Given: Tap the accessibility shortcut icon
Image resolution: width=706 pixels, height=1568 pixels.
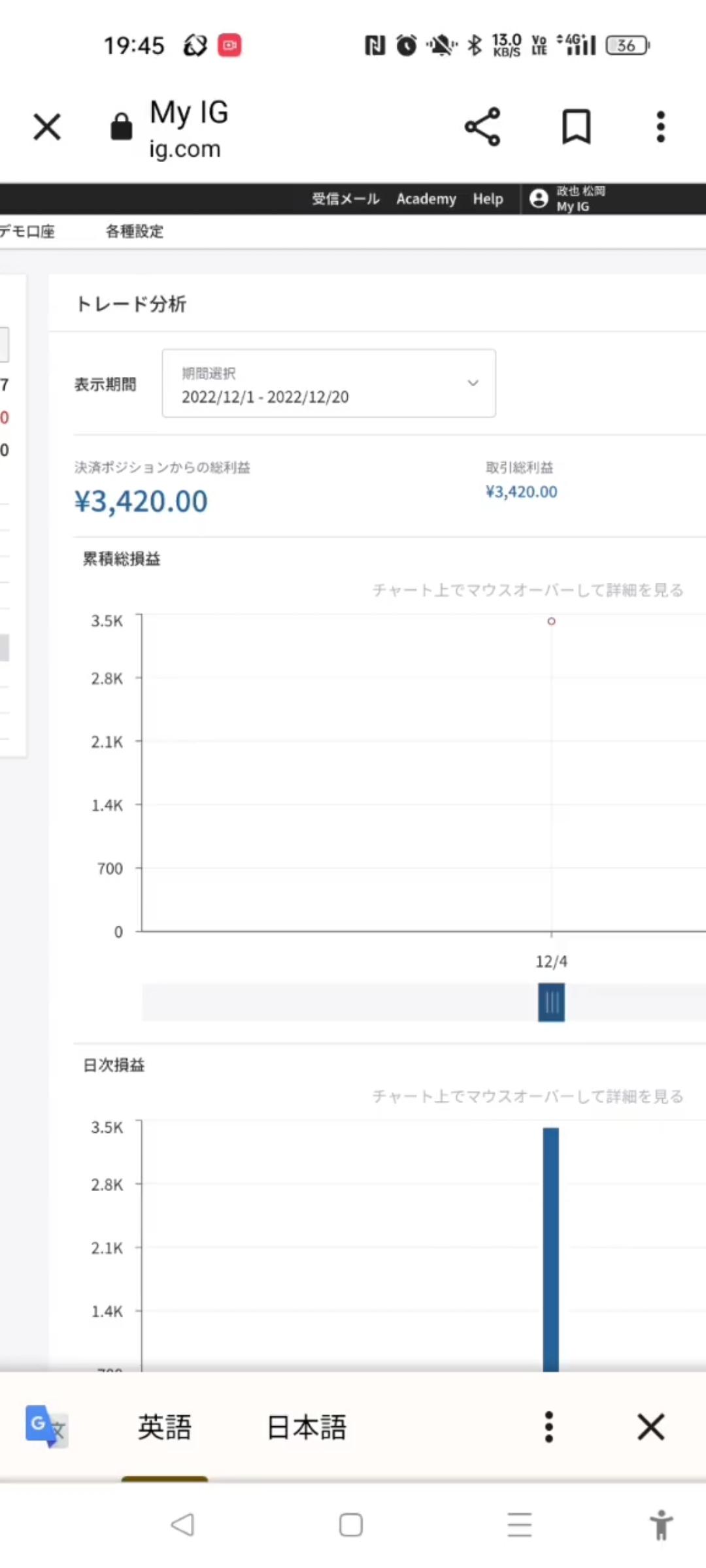Looking at the screenshot, I should [x=661, y=1525].
